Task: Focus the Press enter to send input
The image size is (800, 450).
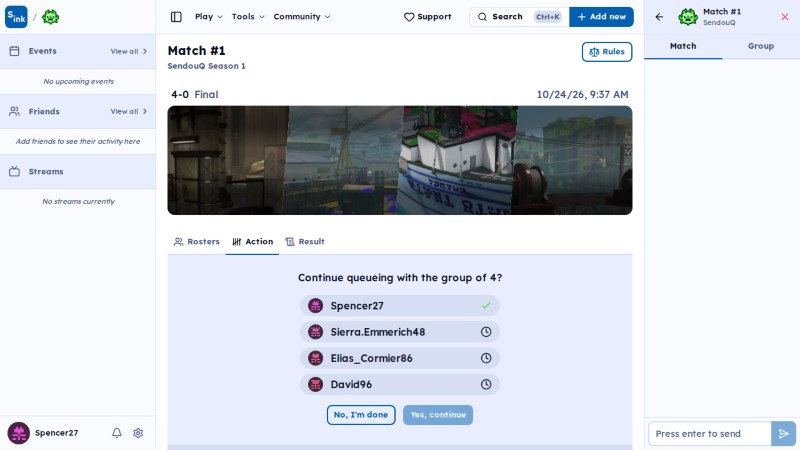Action: [x=710, y=434]
